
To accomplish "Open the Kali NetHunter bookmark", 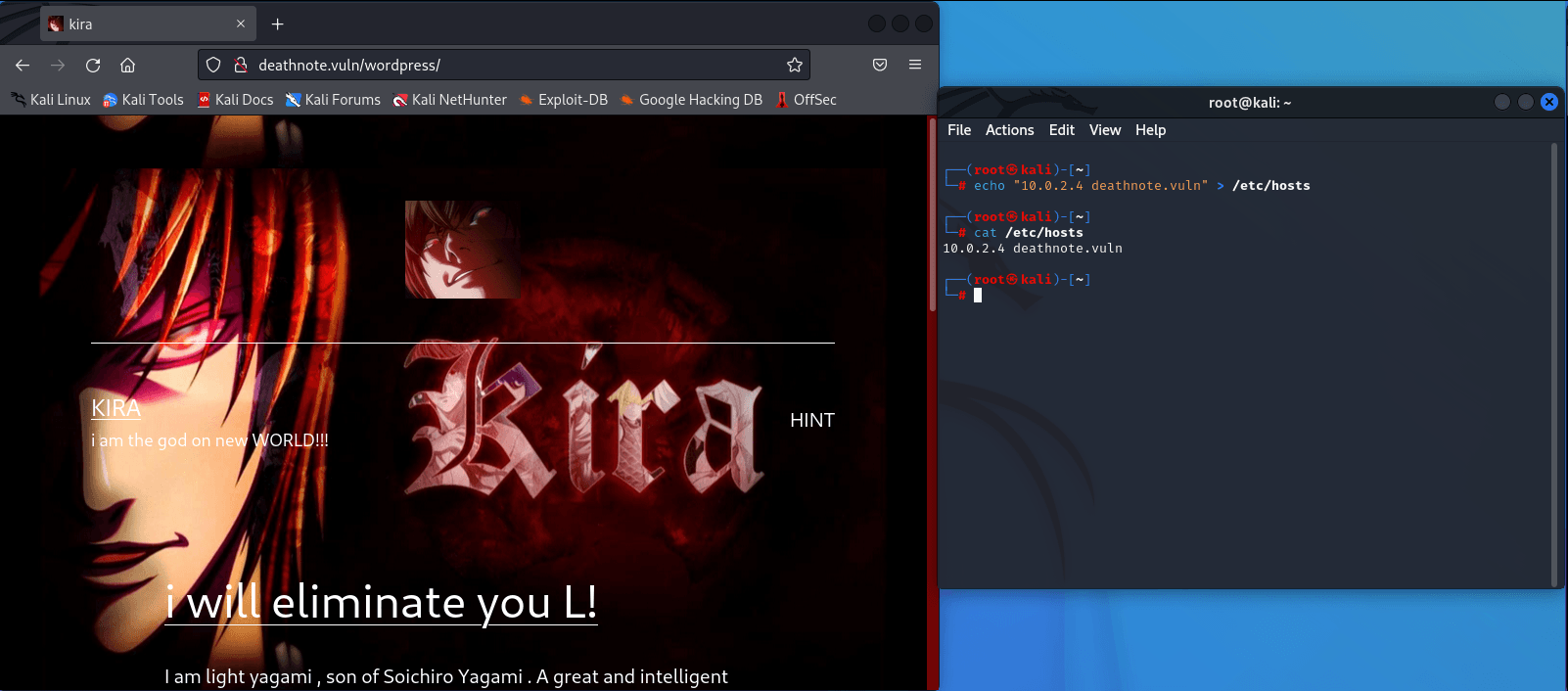I will click(x=449, y=100).
